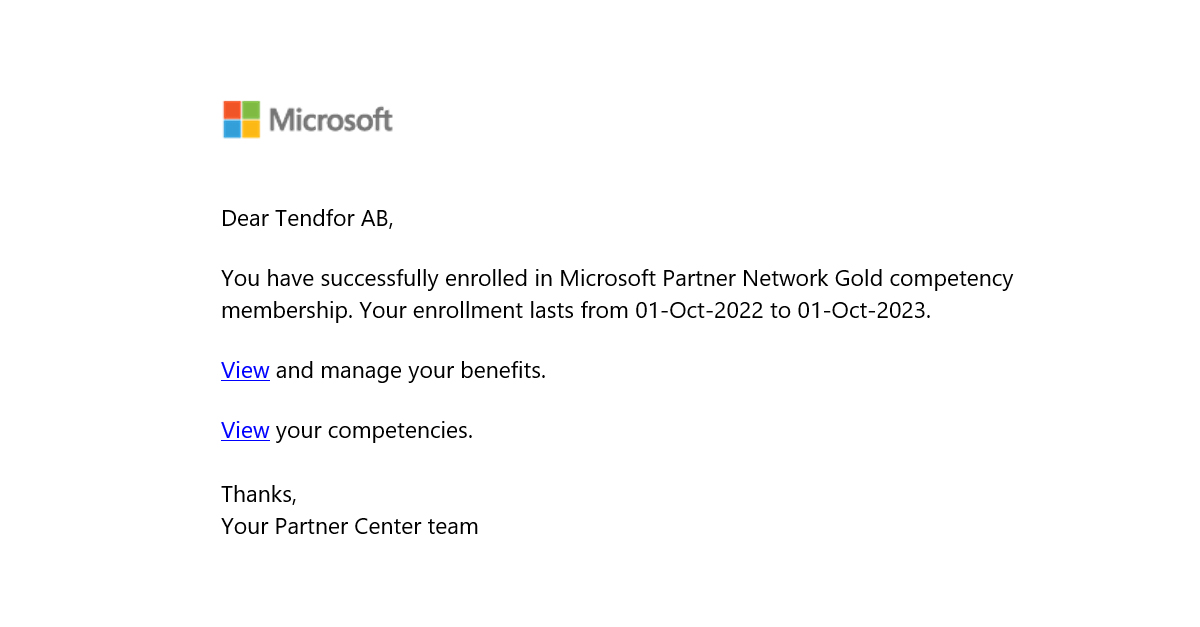Click the 'Your Partner Center team' signature
The image size is (1200, 627).
point(350,526)
